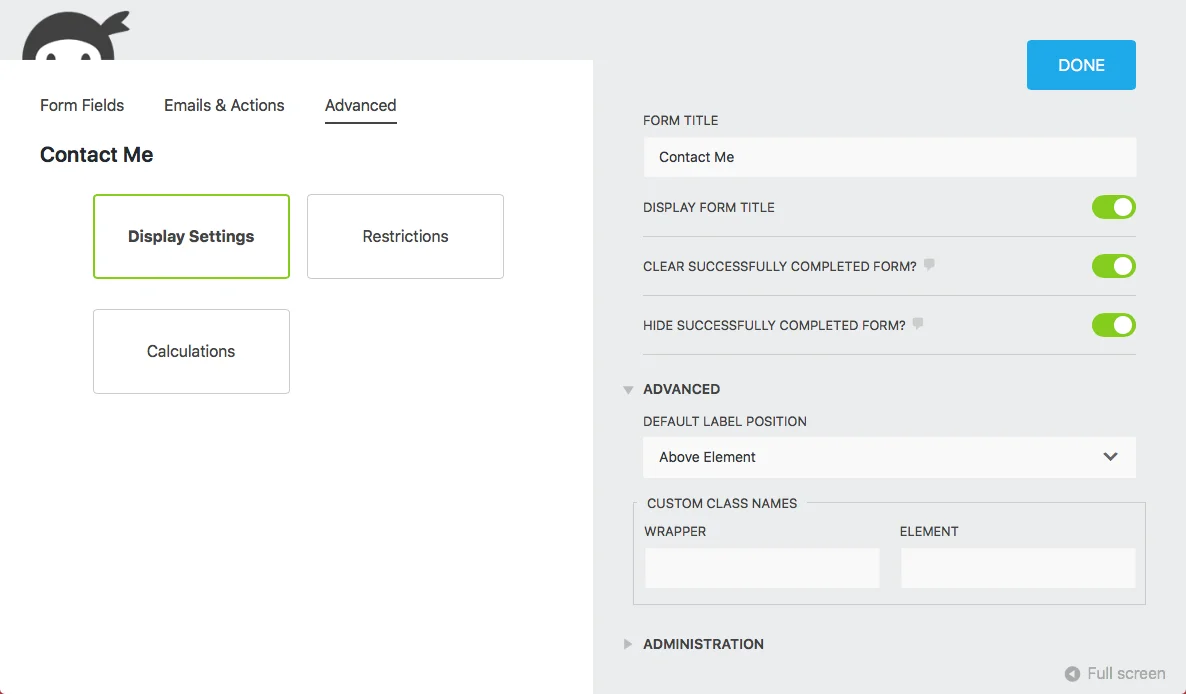The height and width of the screenshot is (694, 1186).
Task: Toggle 'Hide successfully completed form?' off
Action: (1113, 325)
